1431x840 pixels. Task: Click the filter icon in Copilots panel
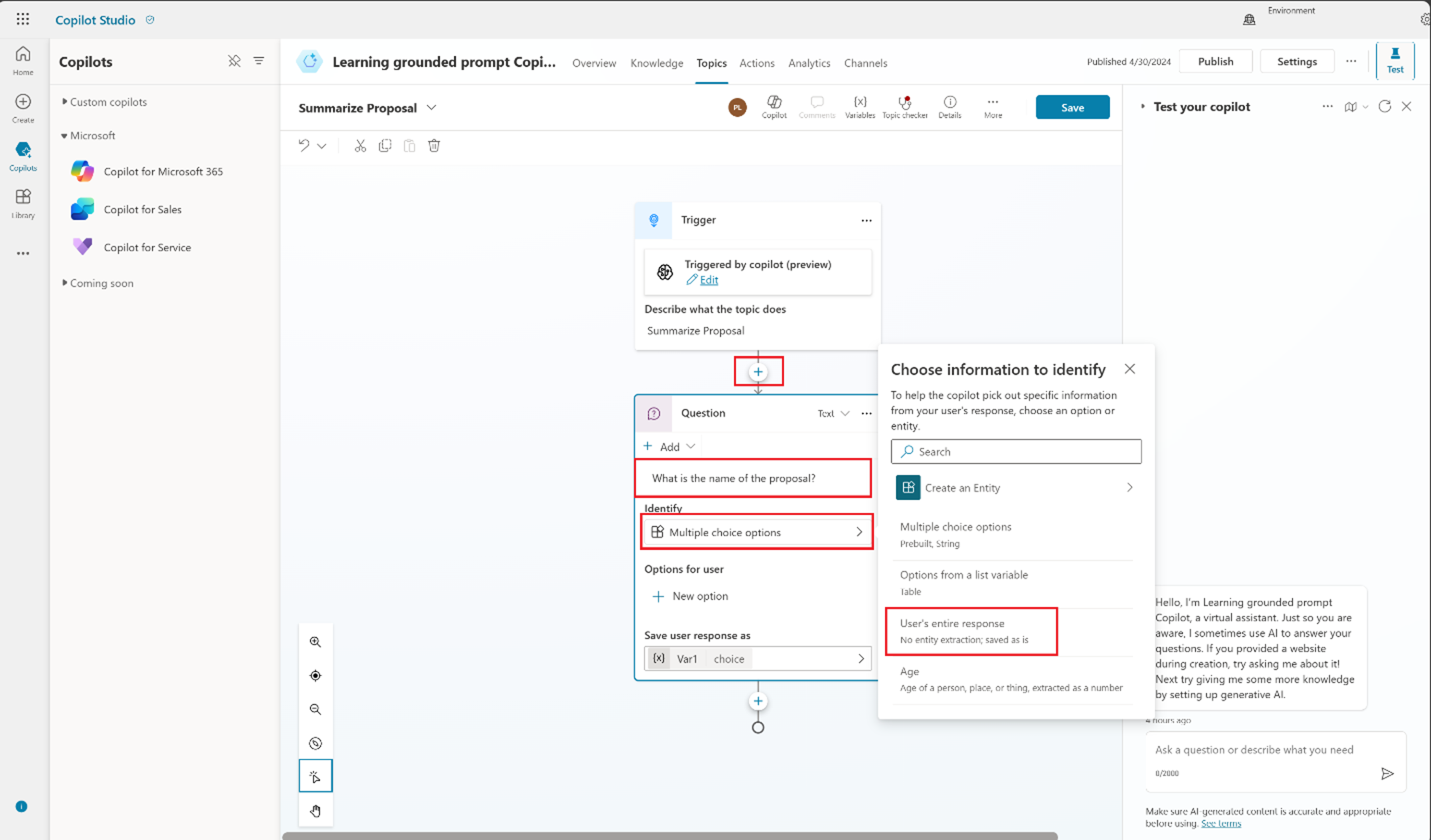[259, 61]
